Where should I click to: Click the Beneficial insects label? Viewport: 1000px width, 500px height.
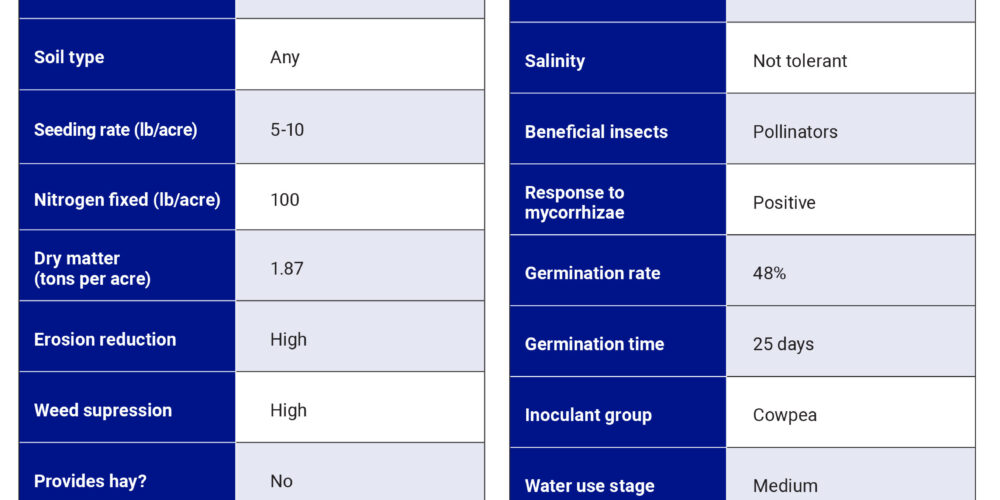click(596, 132)
